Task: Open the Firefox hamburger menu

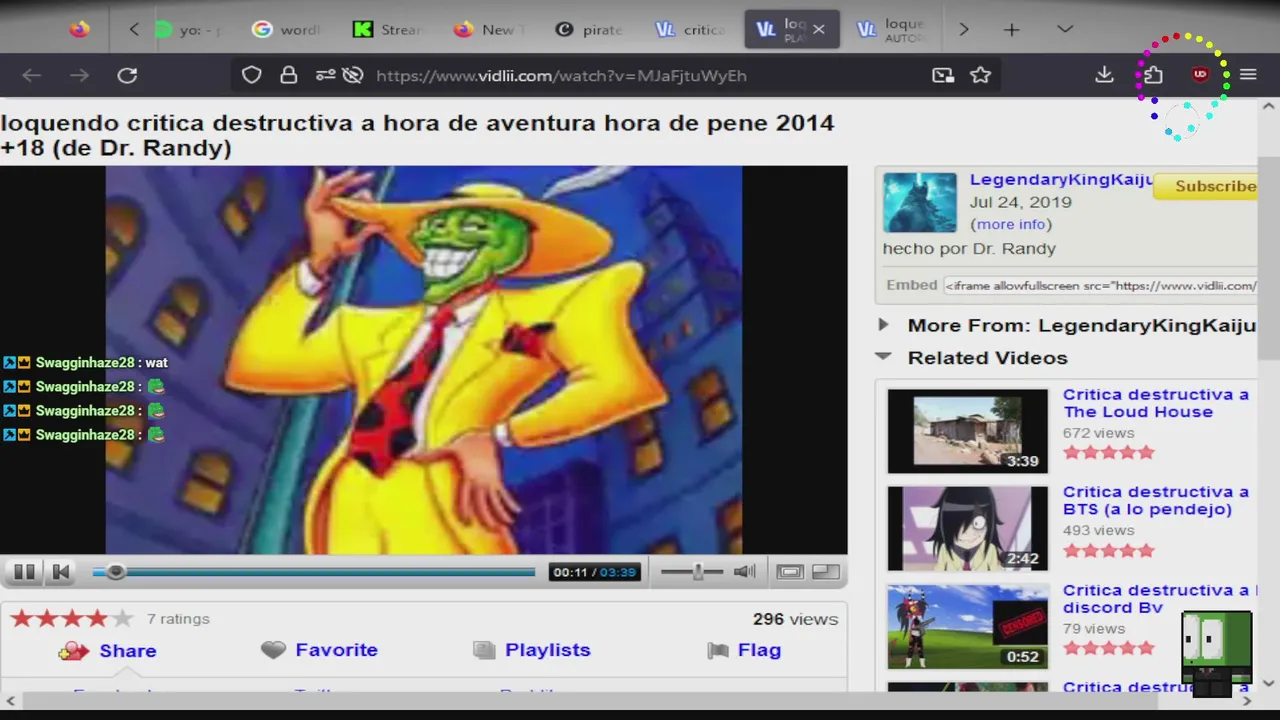Action: pos(1248,75)
